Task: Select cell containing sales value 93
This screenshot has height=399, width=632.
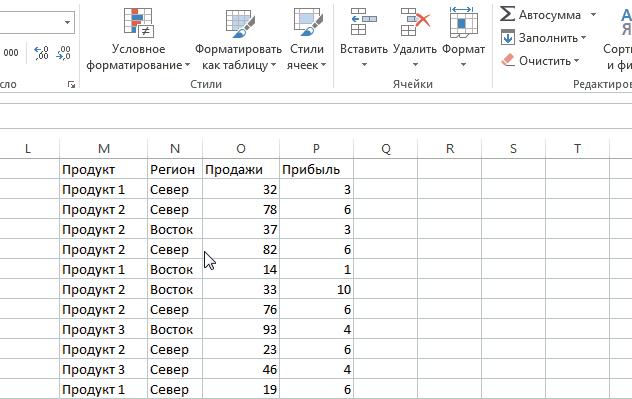Action: tap(241, 329)
